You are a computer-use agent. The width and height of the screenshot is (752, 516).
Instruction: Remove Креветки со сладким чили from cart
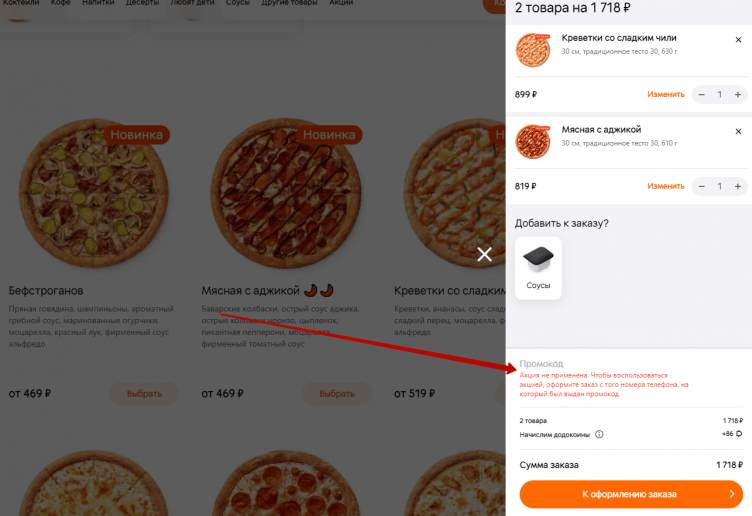tap(738, 40)
